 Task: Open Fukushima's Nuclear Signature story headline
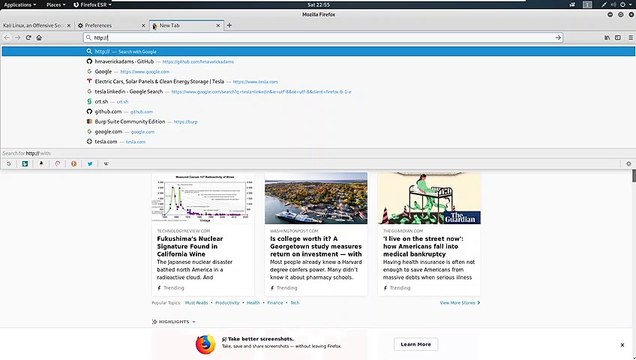[x=190, y=246]
